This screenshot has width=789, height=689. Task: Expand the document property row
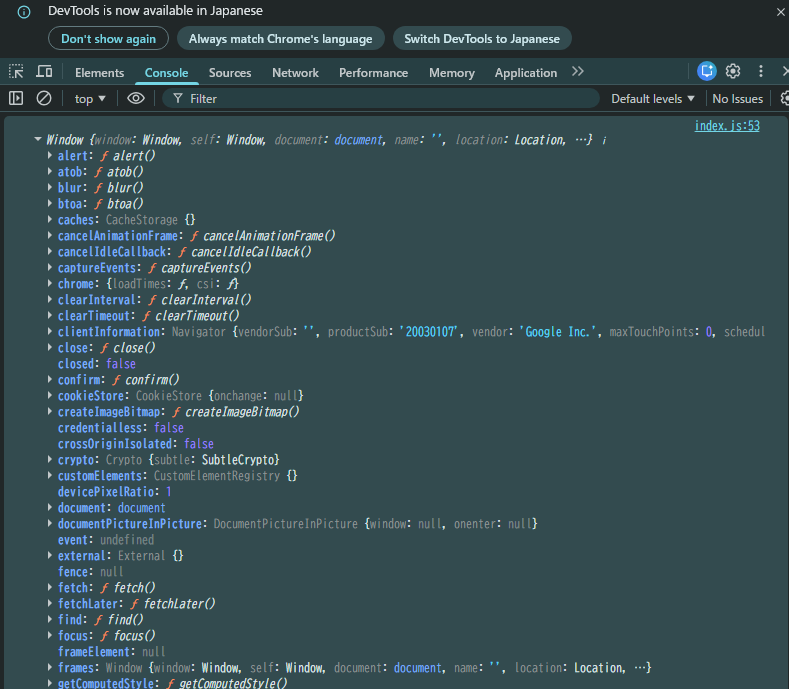49,507
